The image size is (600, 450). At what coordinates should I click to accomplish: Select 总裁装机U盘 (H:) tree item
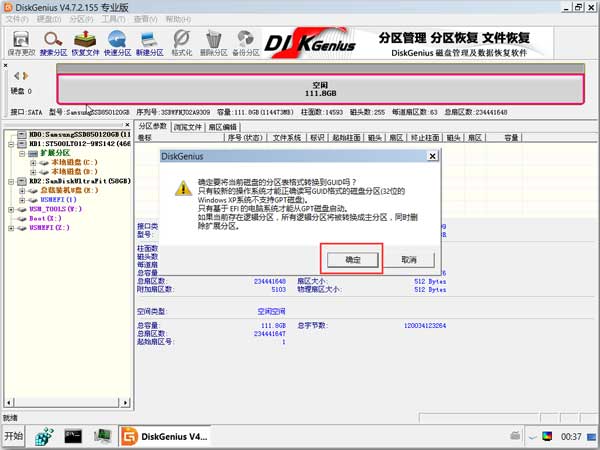(x=69, y=190)
